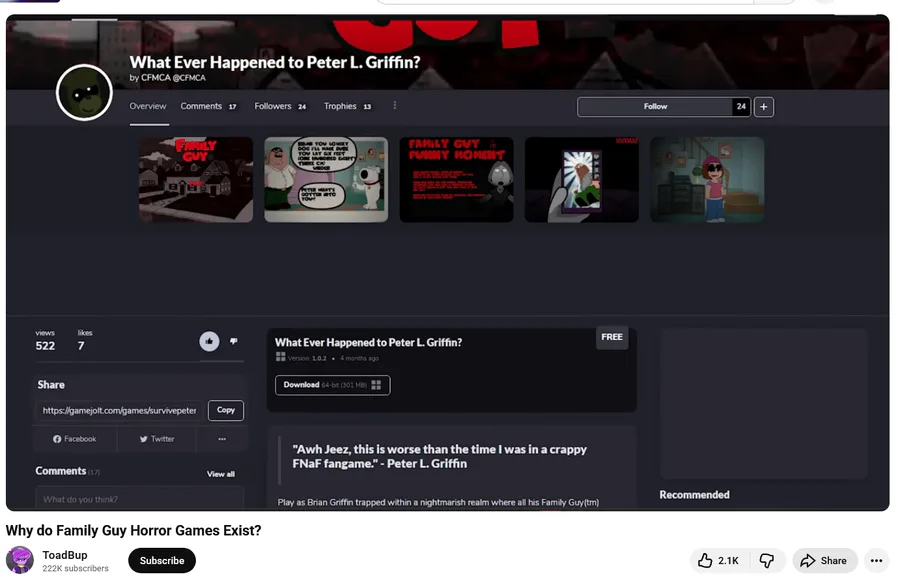Screen dimensions: 900x583
Task: Click the 'Awh Jeez' Peter L. Griffin quote
Action: [439, 456]
